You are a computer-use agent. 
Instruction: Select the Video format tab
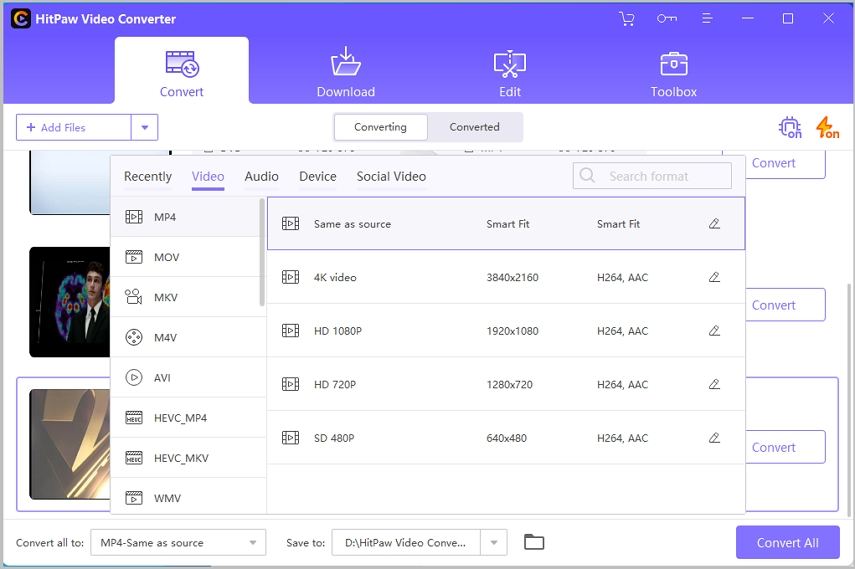(208, 177)
